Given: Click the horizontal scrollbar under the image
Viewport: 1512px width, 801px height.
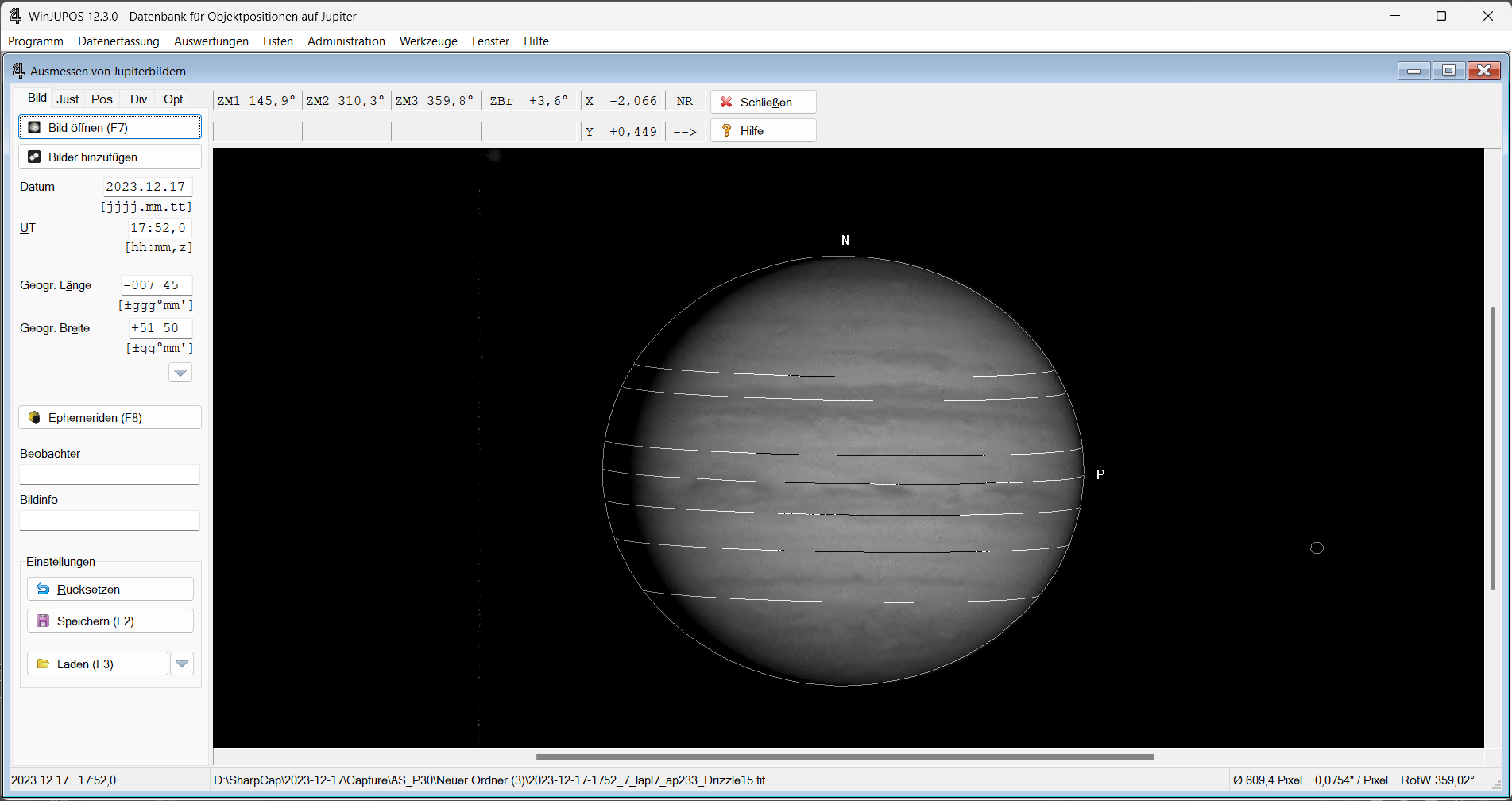Looking at the screenshot, I should [x=845, y=756].
